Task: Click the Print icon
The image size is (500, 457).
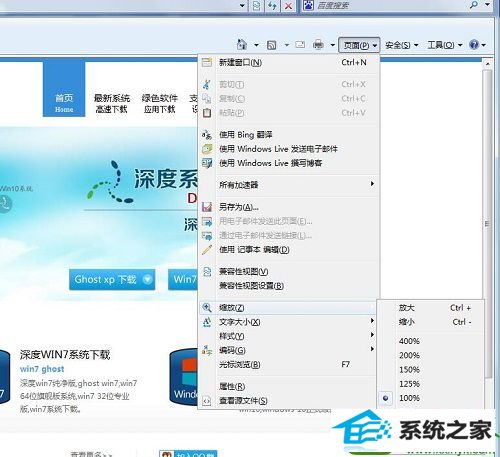Action: pyautogui.click(x=318, y=44)
